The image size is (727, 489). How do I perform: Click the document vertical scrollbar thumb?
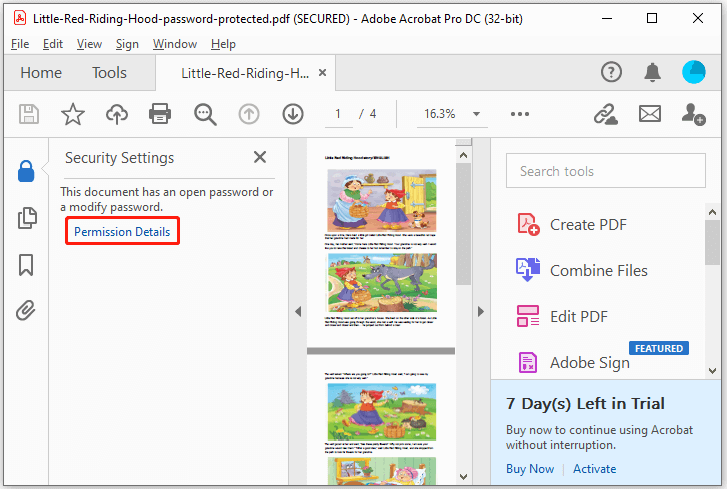coord(463,224)
